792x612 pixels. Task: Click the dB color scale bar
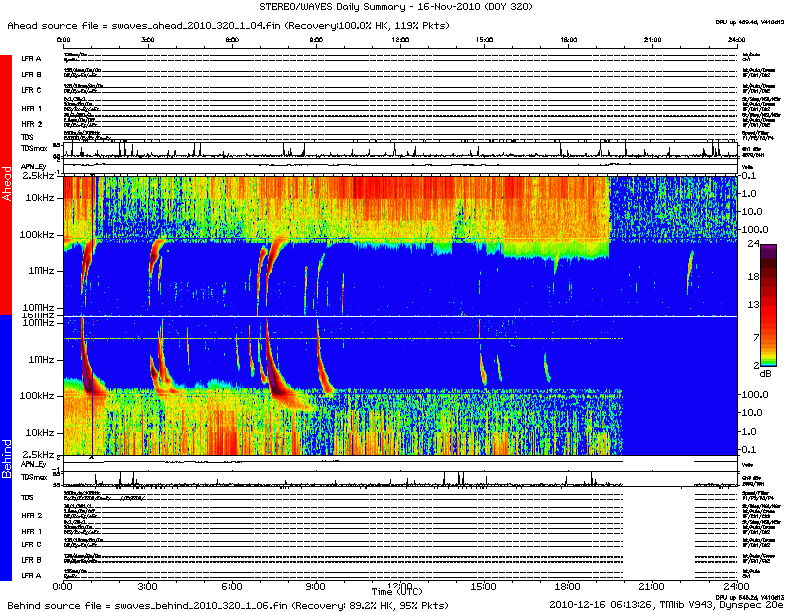tap(768, 306)
